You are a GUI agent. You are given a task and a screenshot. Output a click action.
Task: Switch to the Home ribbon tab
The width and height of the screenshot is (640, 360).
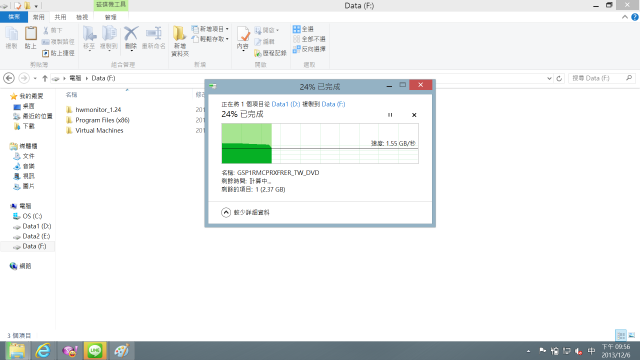pyautogui.click(x=38, y=17)
